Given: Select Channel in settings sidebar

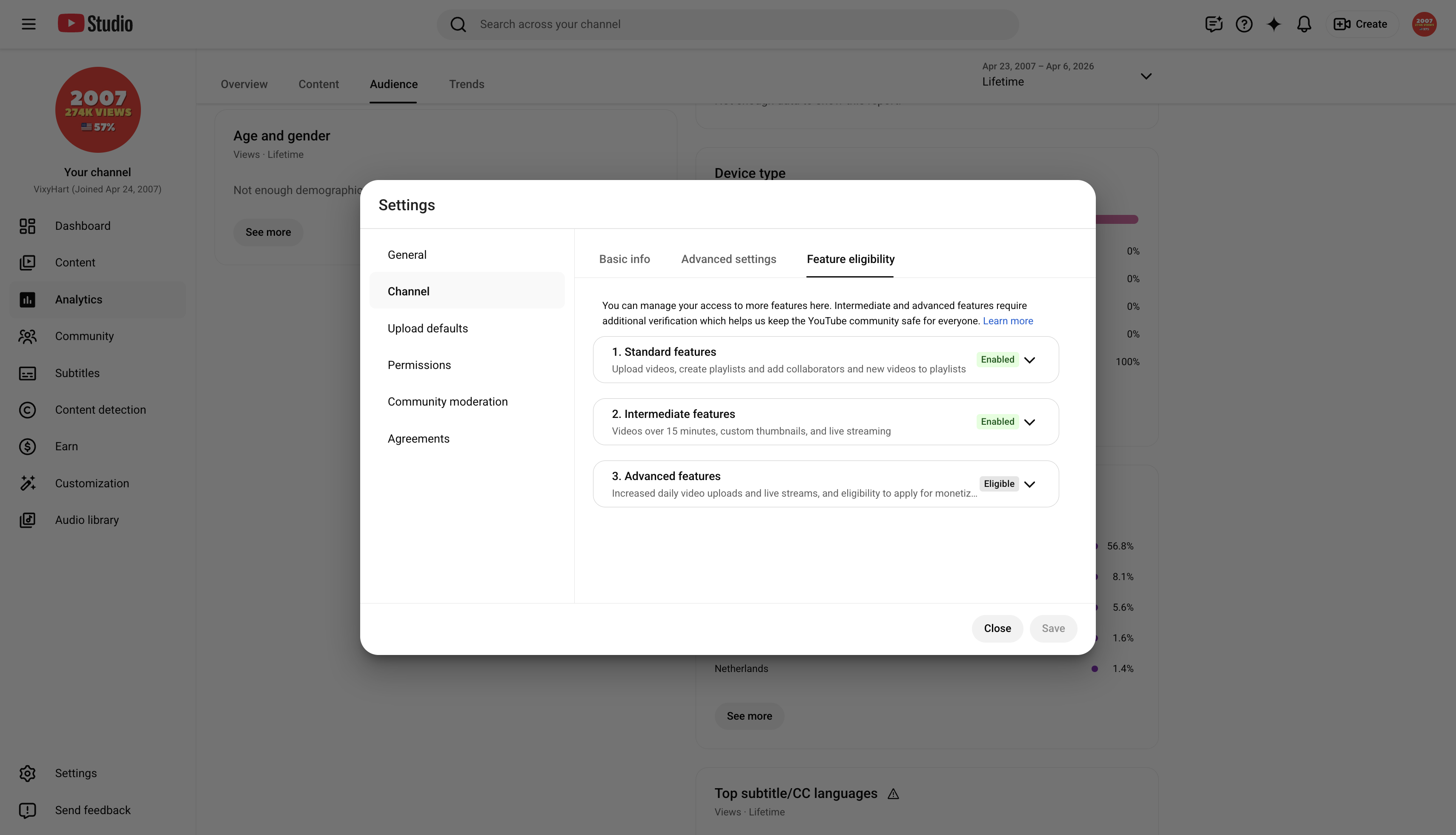Looking at the screenshot, I should [467, 292].
